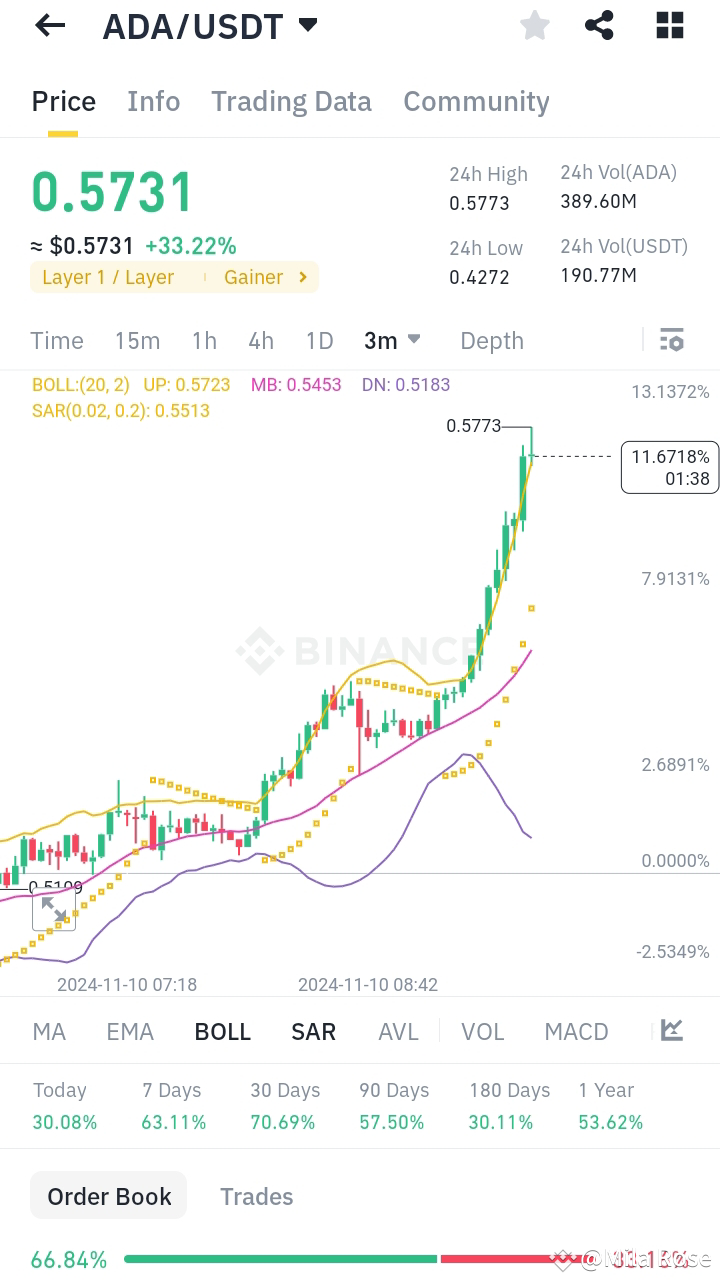Favorite ADA/USDT with the star toggle

534,25
